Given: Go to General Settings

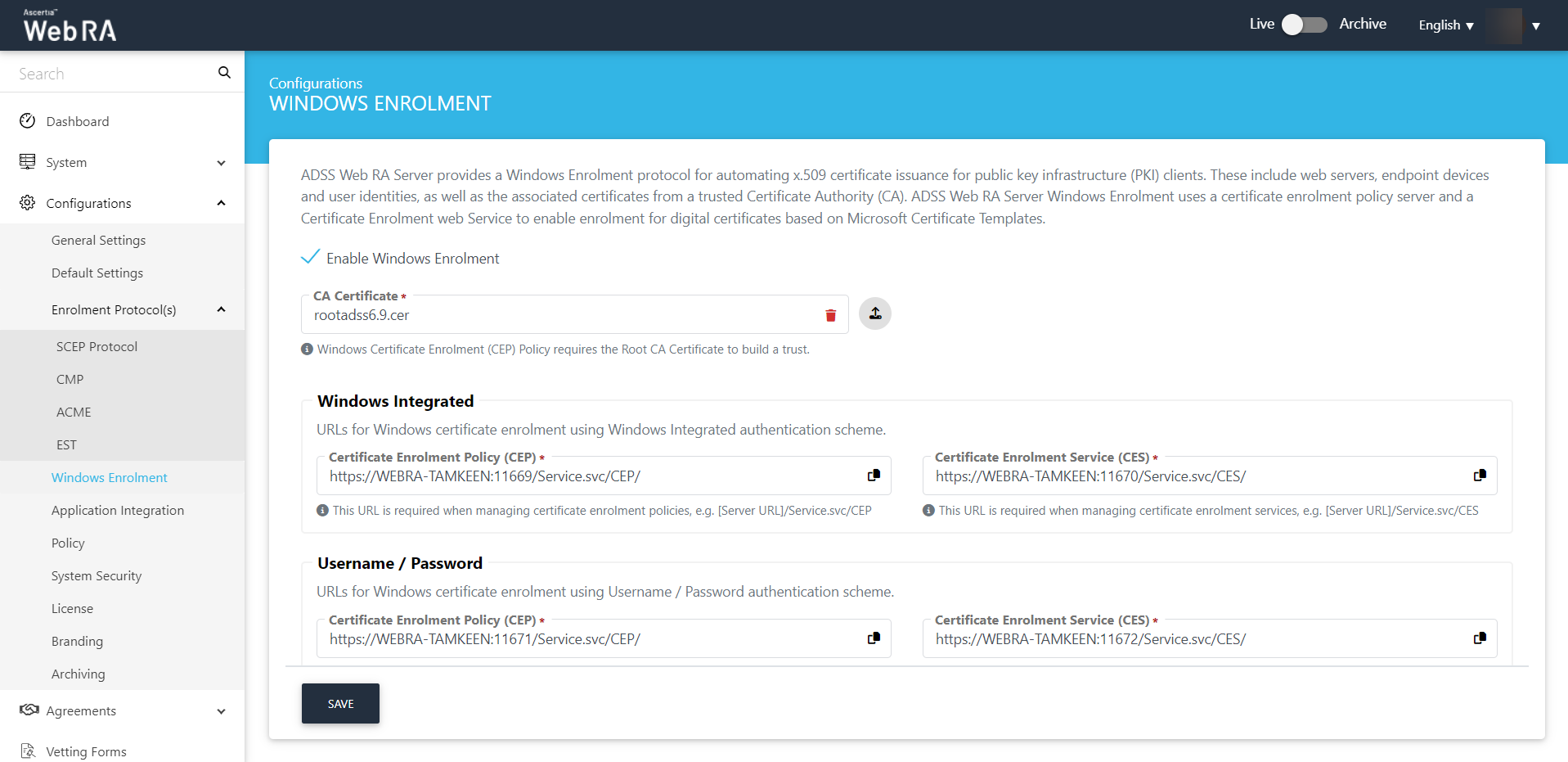Looking at the screenshot, I should point(98,240).
